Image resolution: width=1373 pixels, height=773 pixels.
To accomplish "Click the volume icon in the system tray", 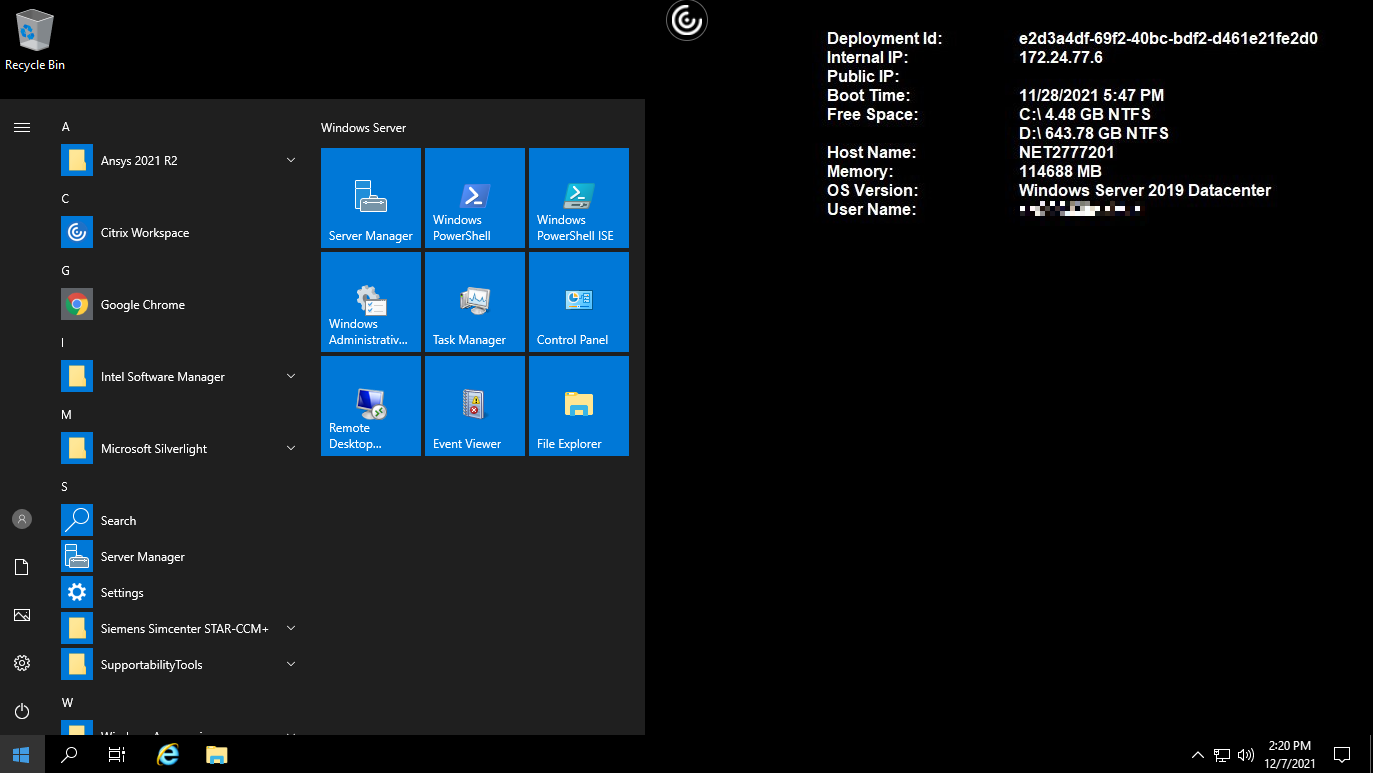I will click(1246, 755).
